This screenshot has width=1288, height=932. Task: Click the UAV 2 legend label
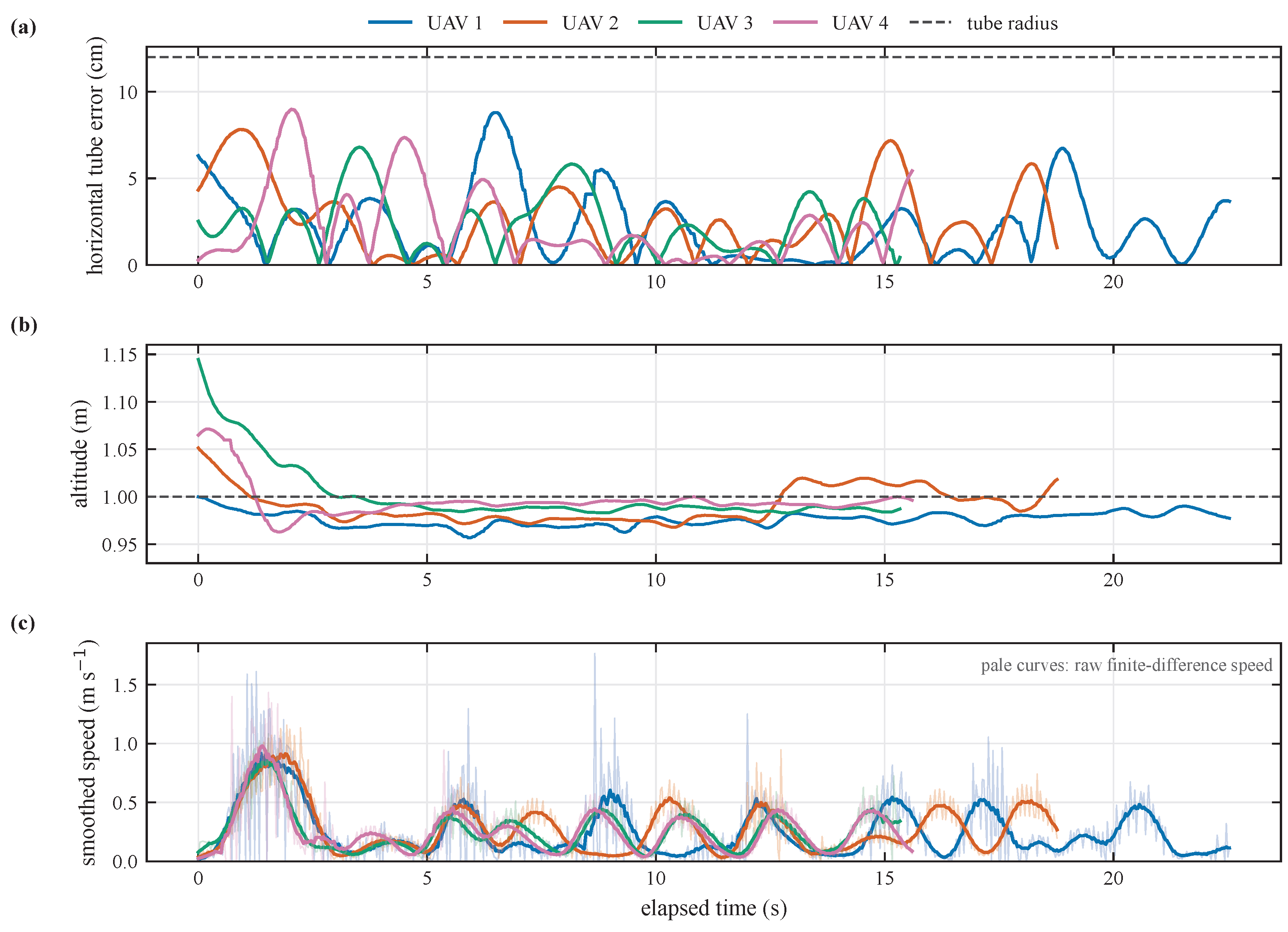click(x=590, y=23)
